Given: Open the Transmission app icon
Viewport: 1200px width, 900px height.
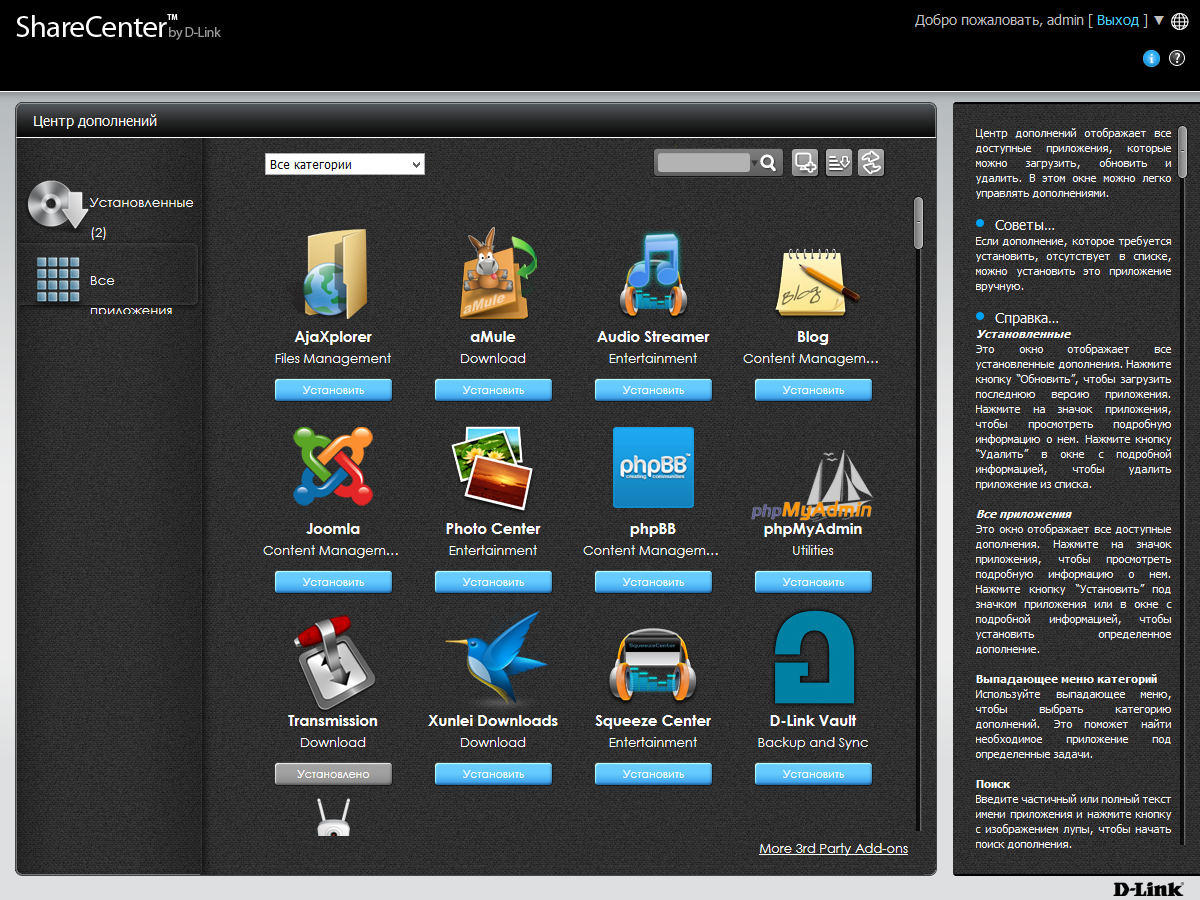Looking at the screenshot, I should click(333, 660).
